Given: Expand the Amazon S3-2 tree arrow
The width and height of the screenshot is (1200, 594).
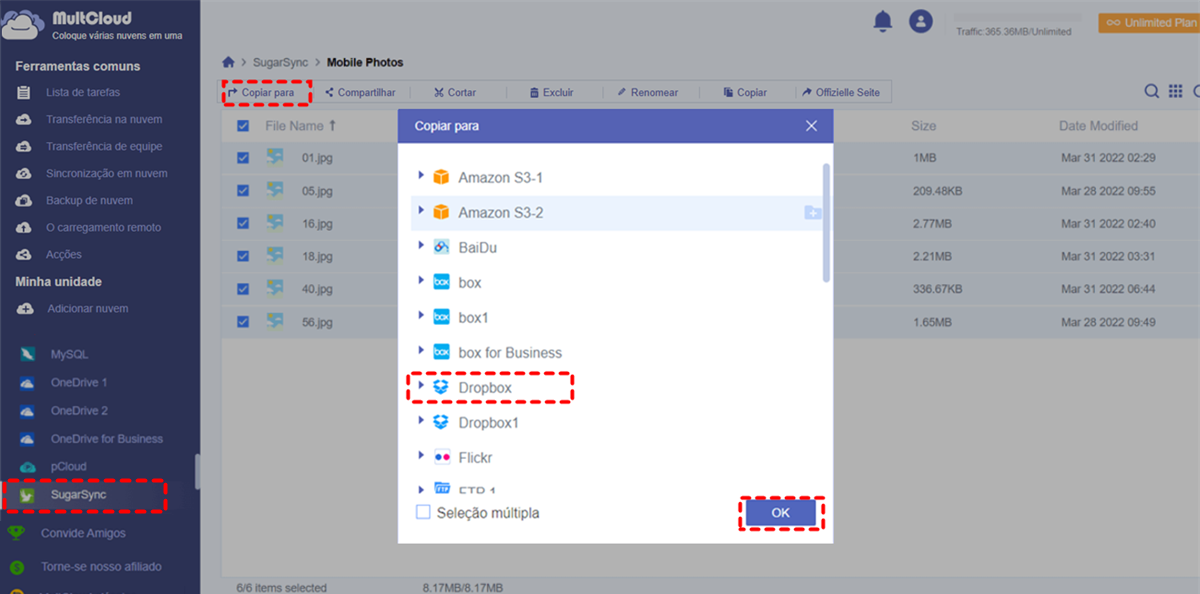Looking at the screenshot, I should 421,212.
